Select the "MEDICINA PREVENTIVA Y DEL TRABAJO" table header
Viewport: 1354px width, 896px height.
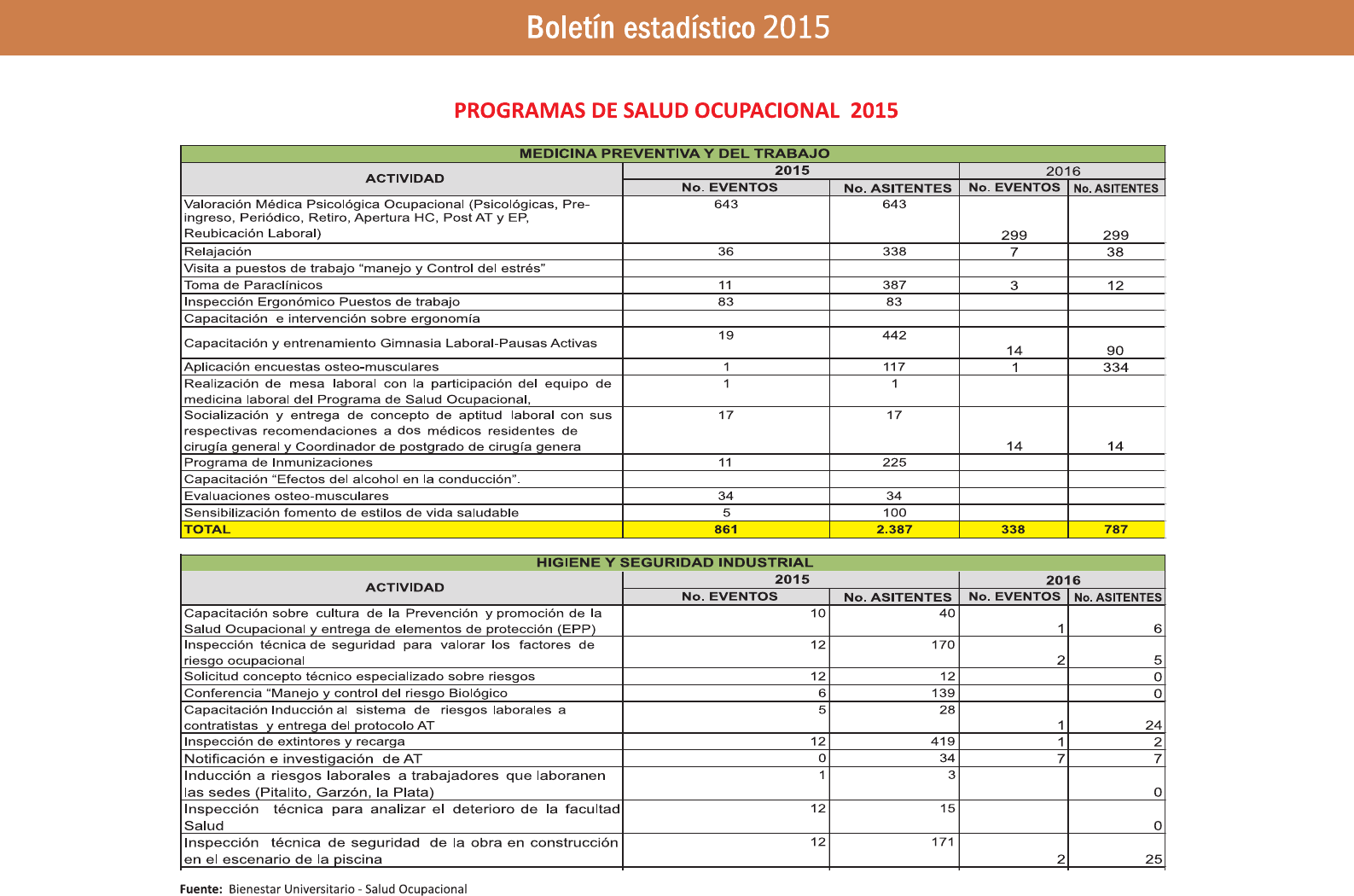(x=674, y=154)
